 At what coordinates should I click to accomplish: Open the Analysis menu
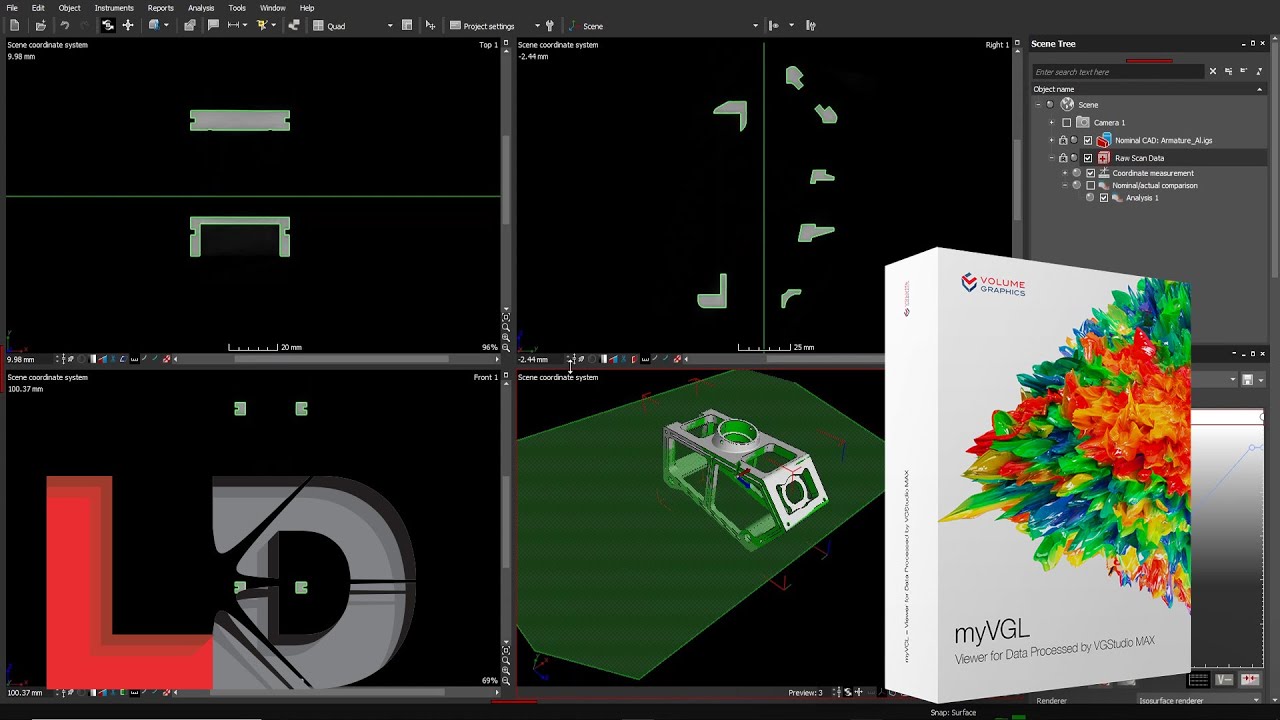201,8
